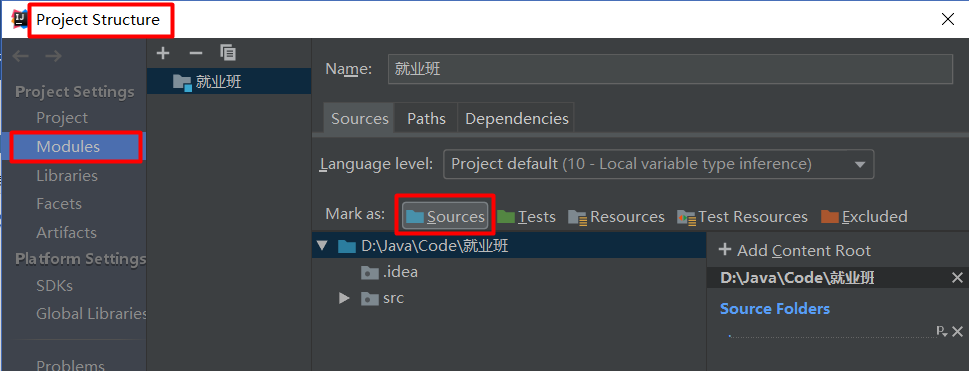The width and height of the screenshot is (969, 371).
Task: Mark the folder as Excluded
Action: 864,216
